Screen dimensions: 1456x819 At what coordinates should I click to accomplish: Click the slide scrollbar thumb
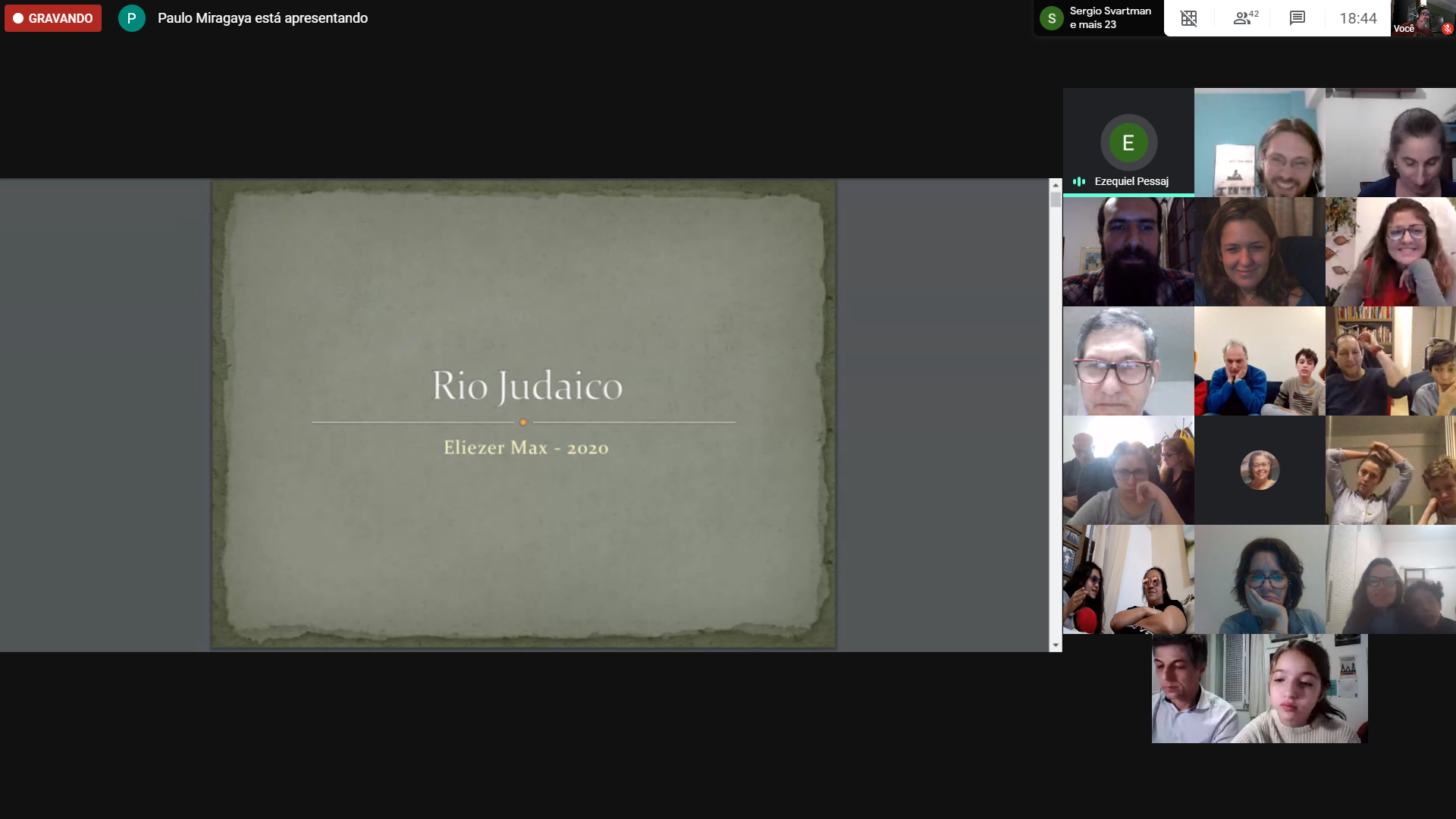[1055, 200]
